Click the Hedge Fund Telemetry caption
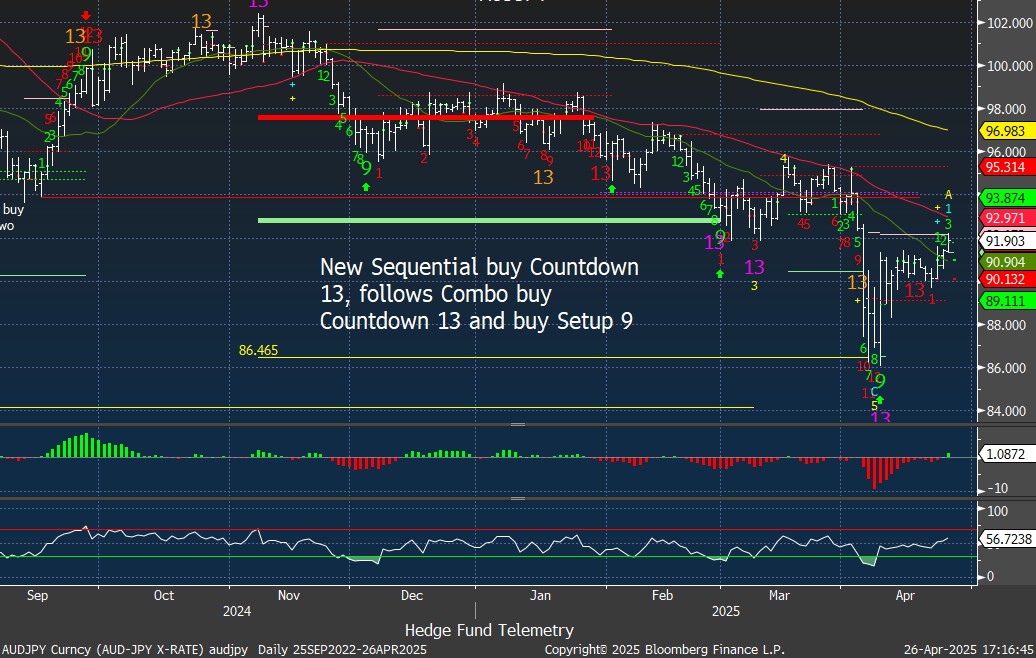This screenshot has height=658, width=1036. pyautogui.click(x=489, y=630)
